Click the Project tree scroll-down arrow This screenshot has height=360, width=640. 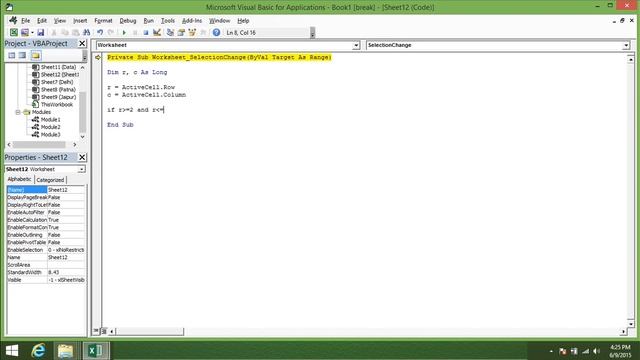[82, 137]
